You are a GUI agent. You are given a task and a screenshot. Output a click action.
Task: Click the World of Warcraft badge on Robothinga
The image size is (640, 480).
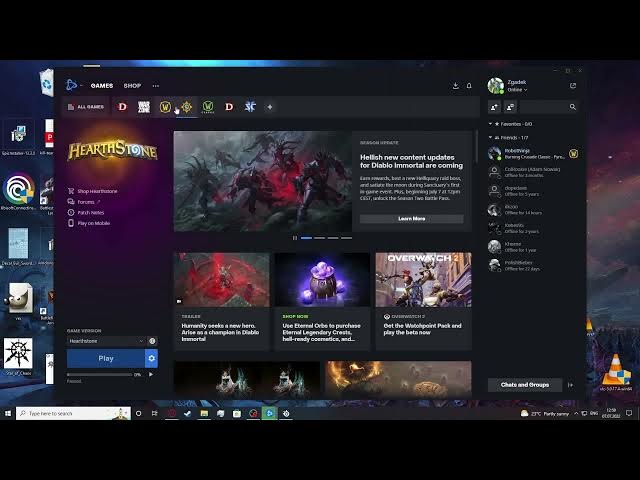573,154
